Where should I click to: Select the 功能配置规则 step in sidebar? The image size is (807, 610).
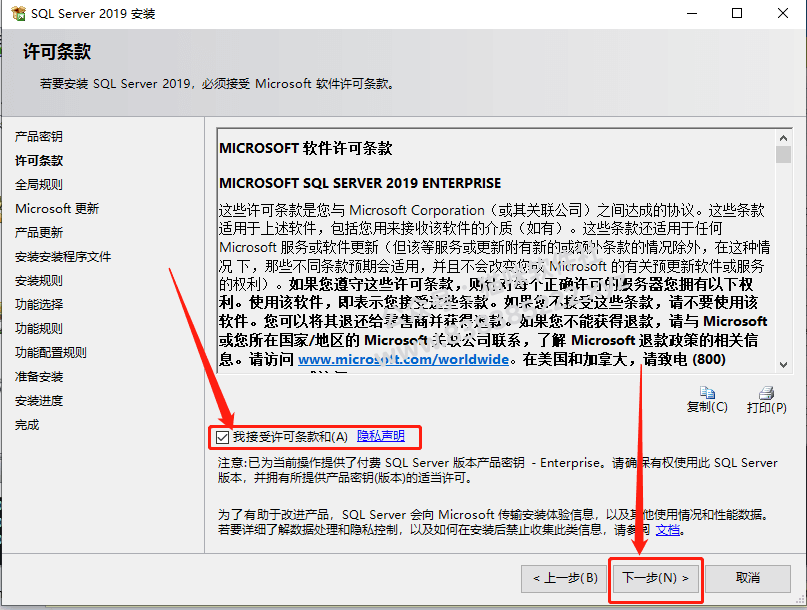(50, 353)
